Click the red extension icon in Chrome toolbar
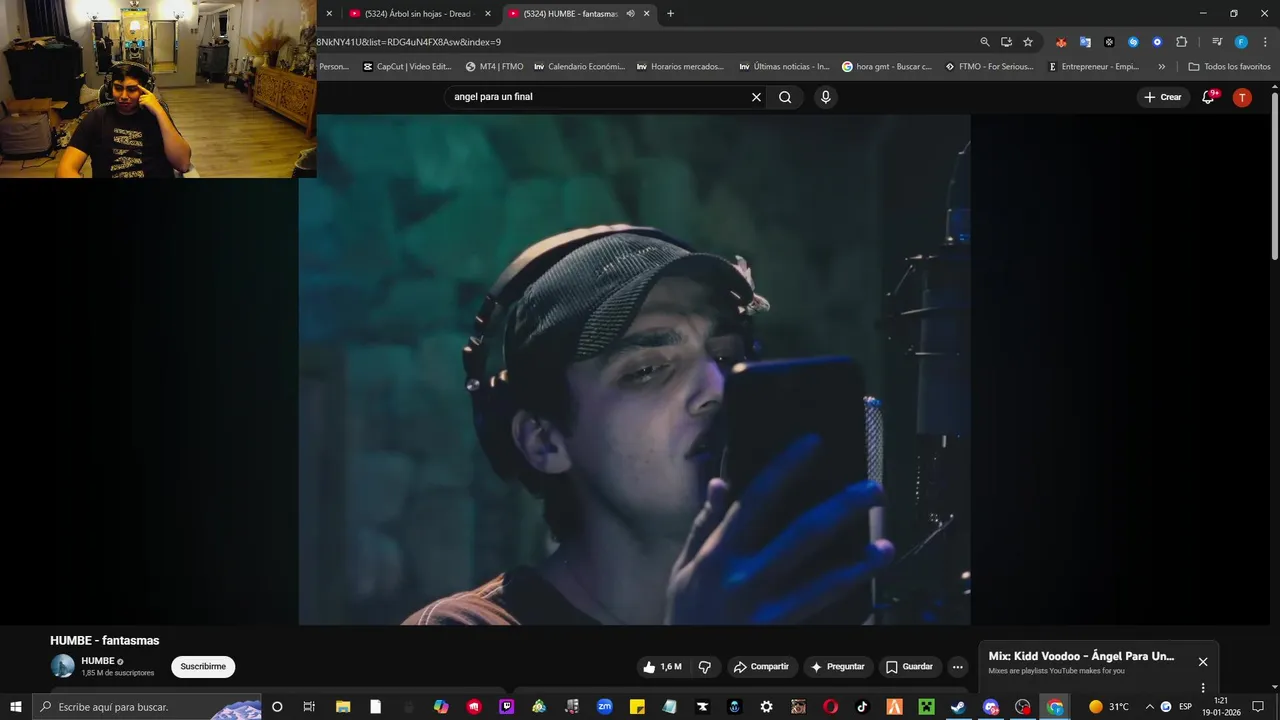The height and width of the screenshot is (720, 1280). tap(1061, 42)
